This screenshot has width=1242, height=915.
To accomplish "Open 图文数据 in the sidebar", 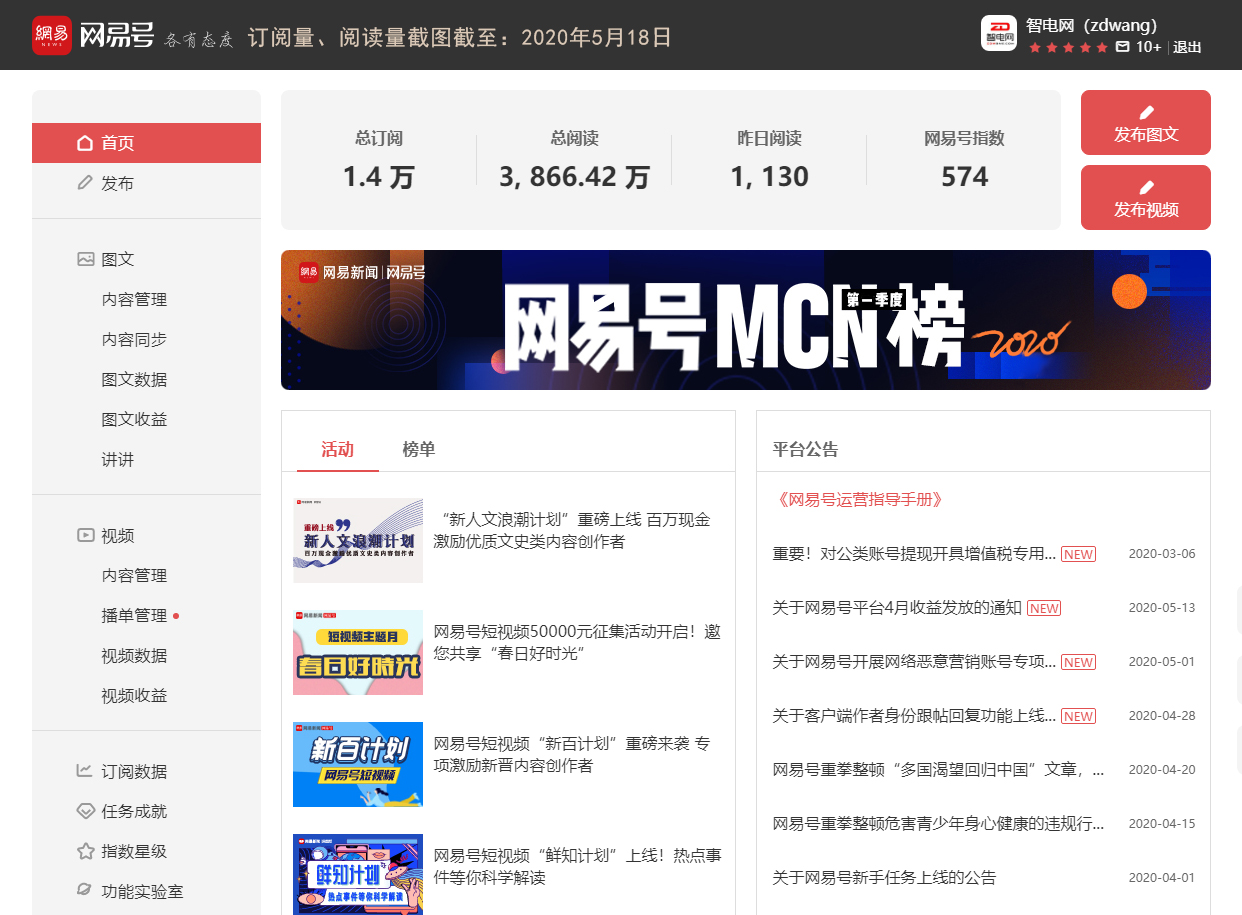I will click(134, 379).
